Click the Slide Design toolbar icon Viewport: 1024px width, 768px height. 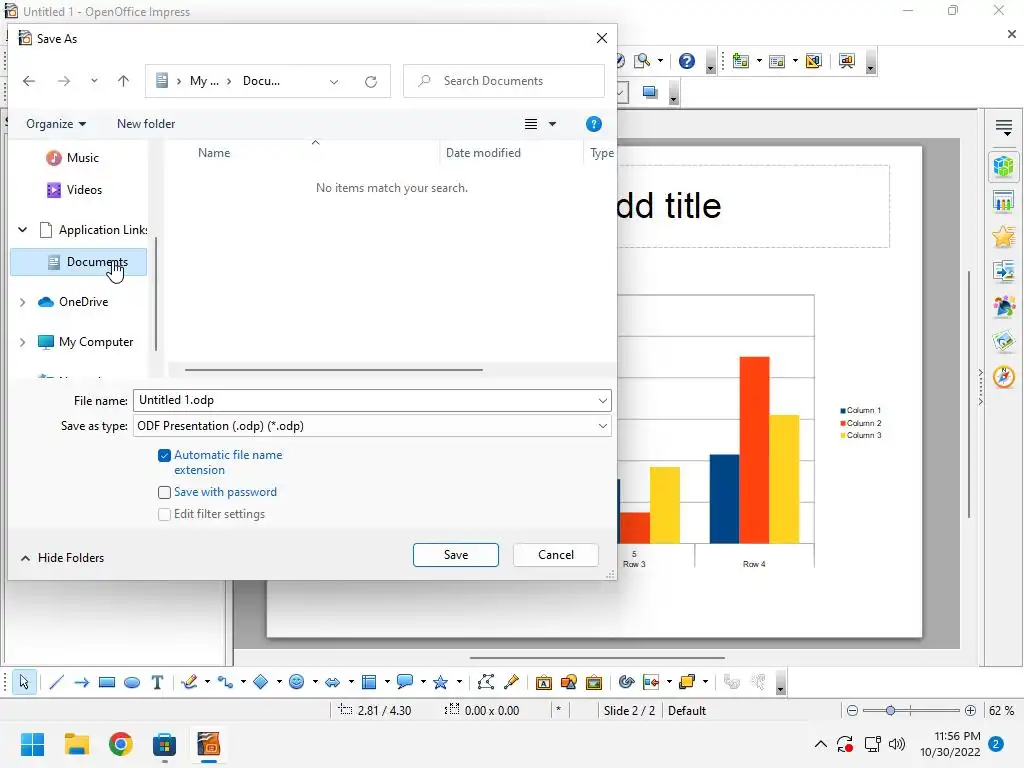pos(814,61)
